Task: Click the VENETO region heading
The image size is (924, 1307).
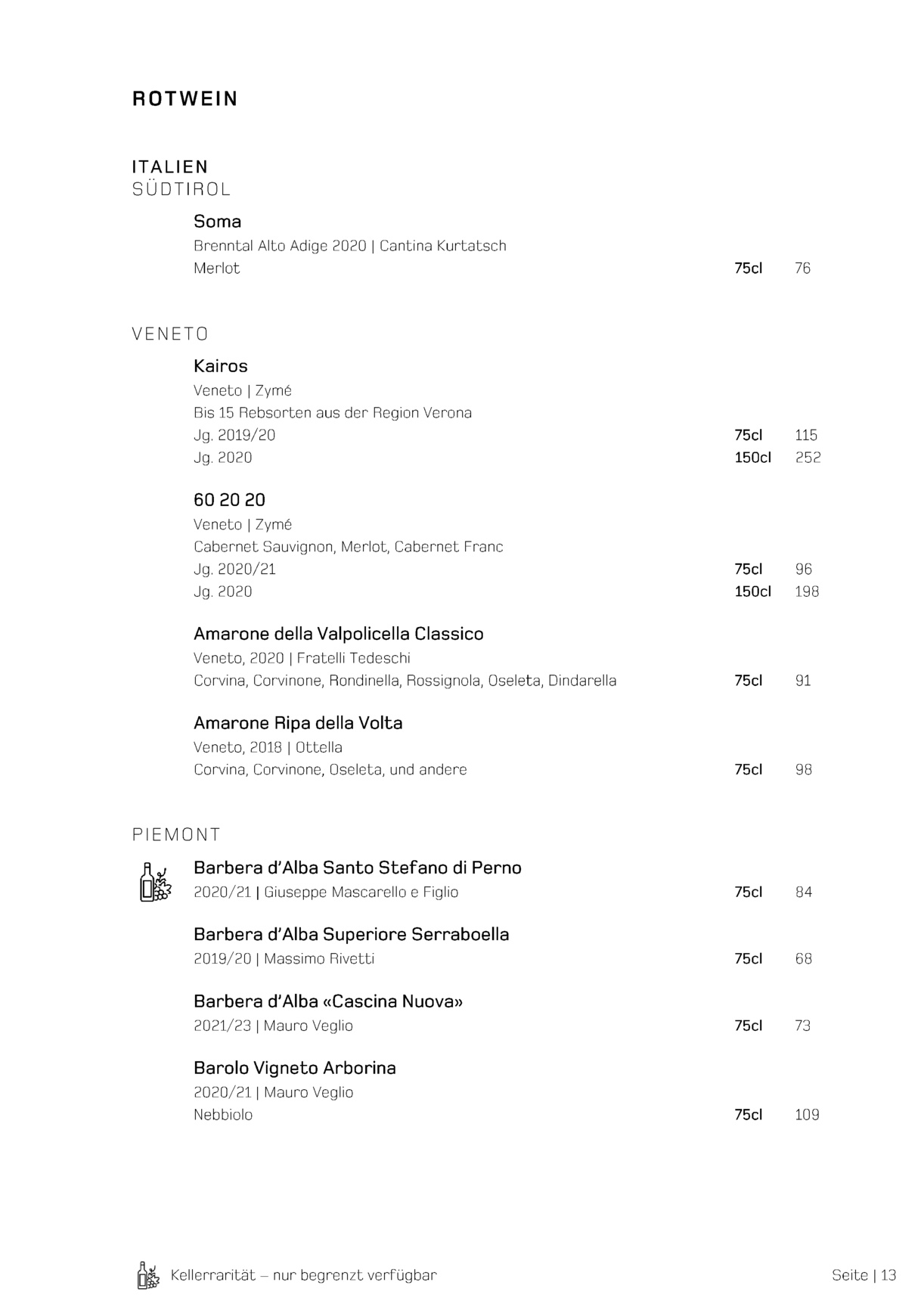Action: click(x=170, y=334)
